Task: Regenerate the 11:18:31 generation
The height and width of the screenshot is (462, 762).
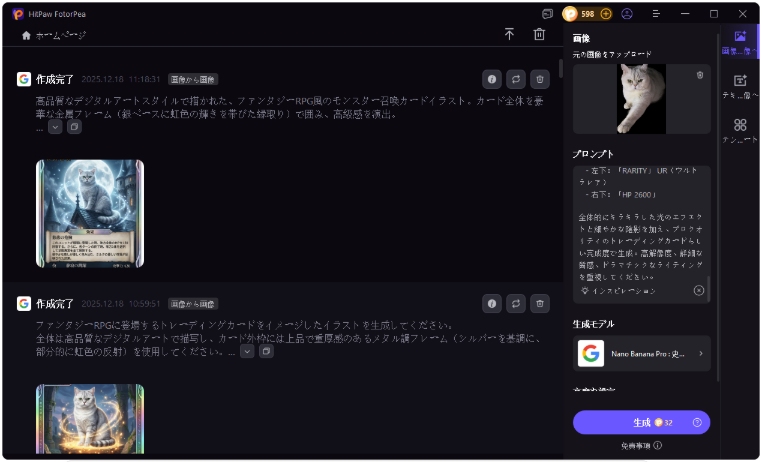Action: pos(516,79)
